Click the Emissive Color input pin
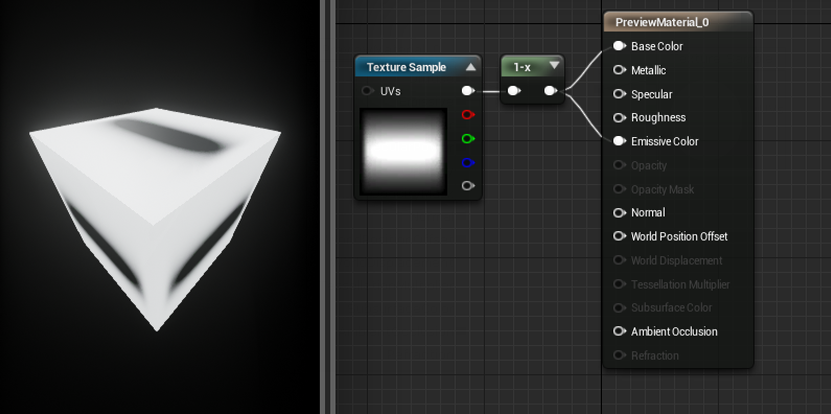 [620, 142]
